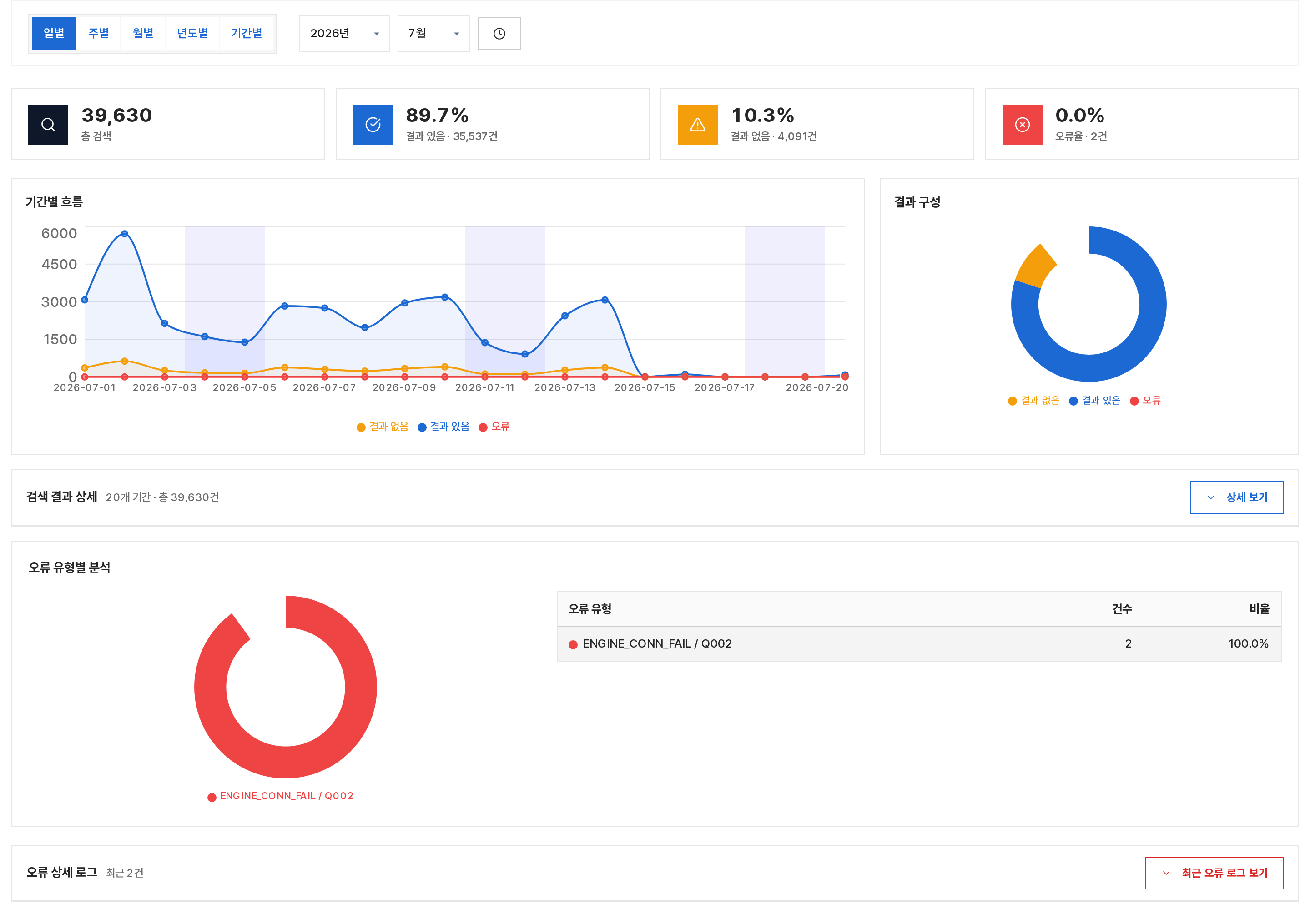
Task: Open the 7월 month dropdown
Action: tap(433, 34)
